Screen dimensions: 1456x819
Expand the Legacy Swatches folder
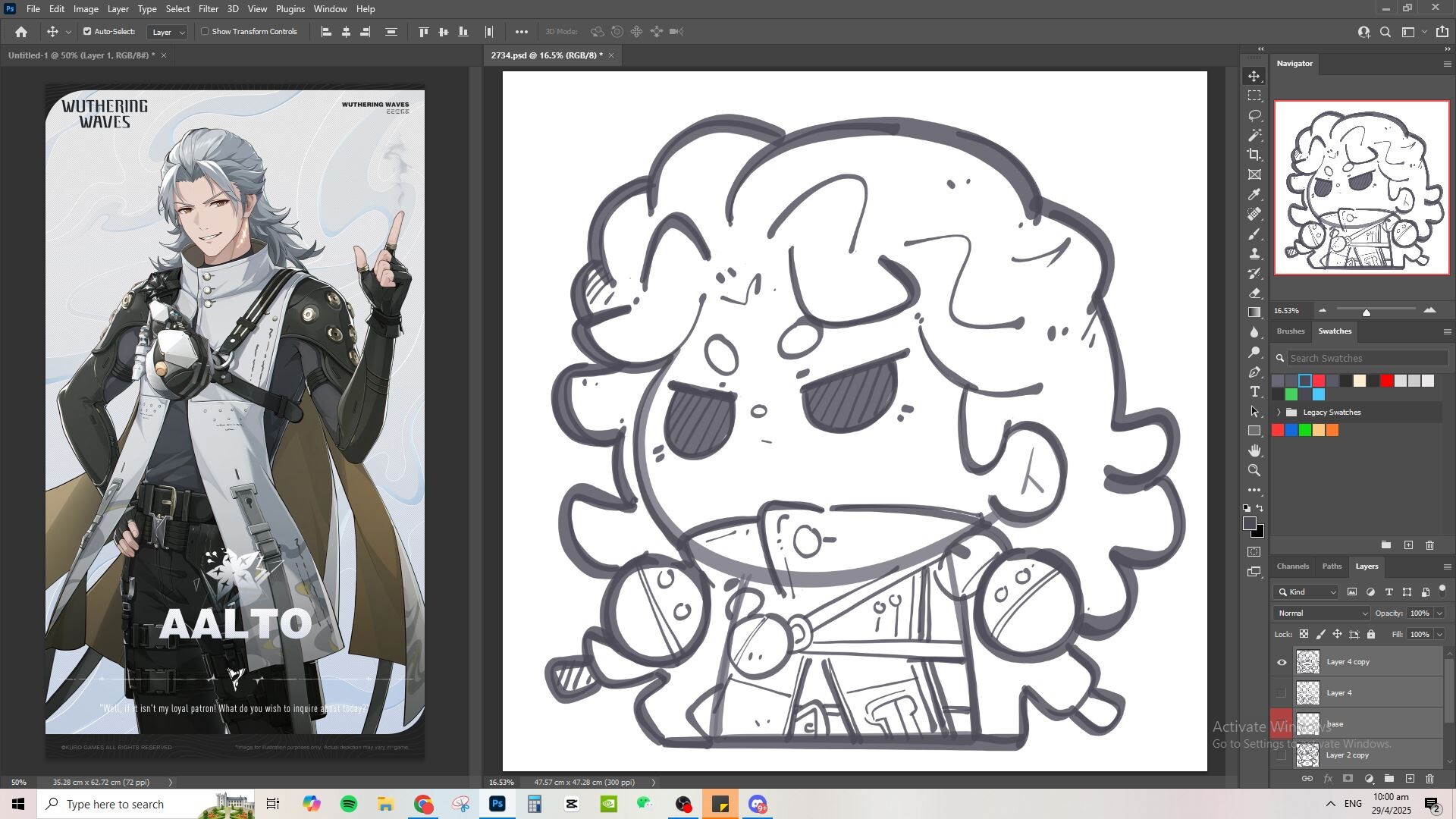(x=1279, y=413)
